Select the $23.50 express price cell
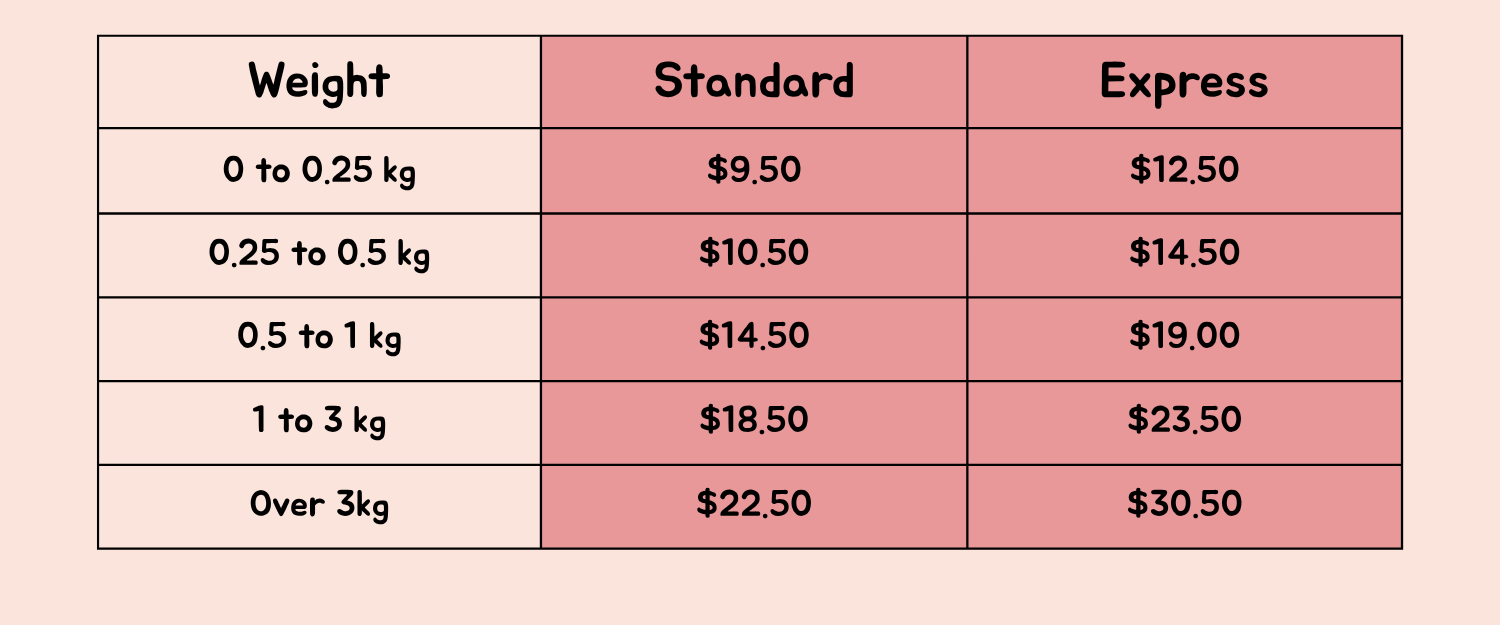 coord(1184,423)
